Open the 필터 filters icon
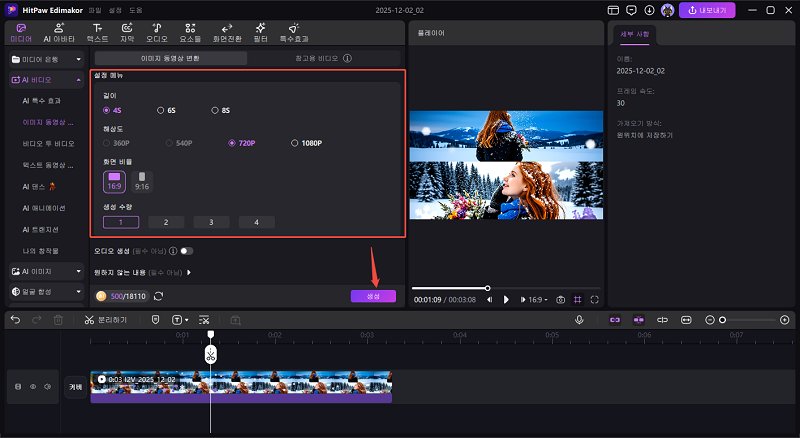The height and width of the screenshot is (438, 800). 260,32
